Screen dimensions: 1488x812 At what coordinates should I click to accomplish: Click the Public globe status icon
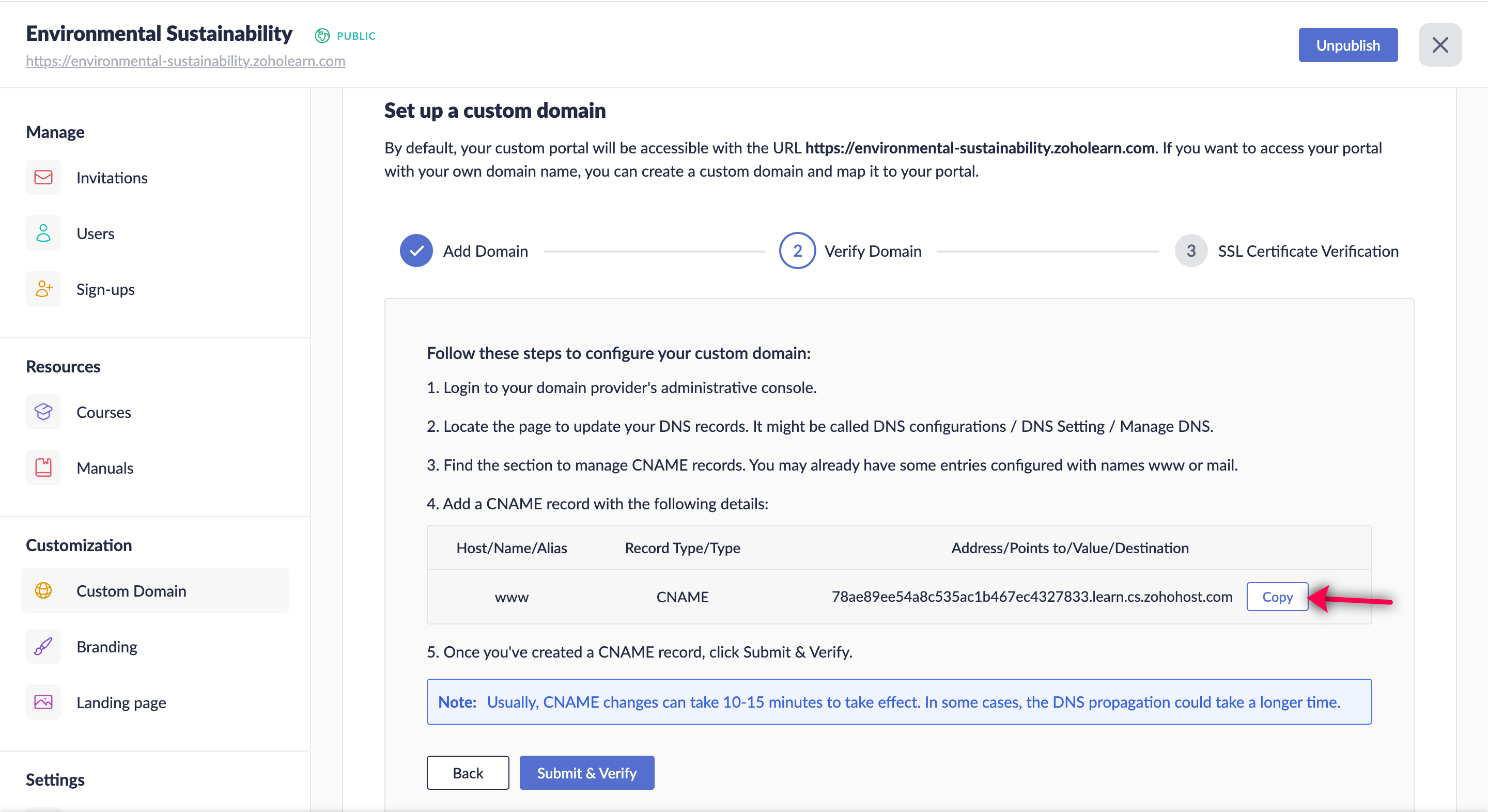click(x=322, y=36)
